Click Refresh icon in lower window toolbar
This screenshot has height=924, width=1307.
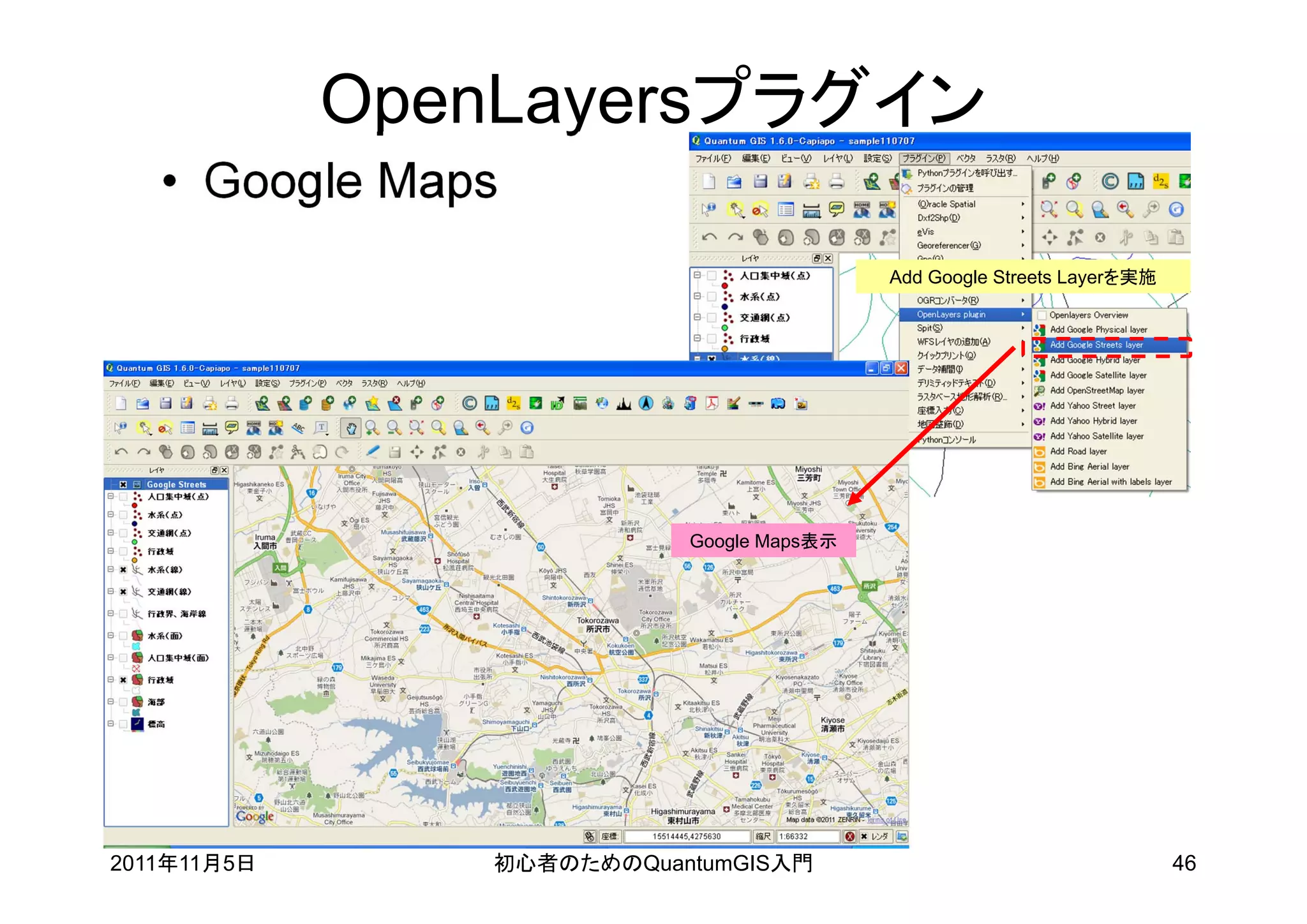coord(527,428)
